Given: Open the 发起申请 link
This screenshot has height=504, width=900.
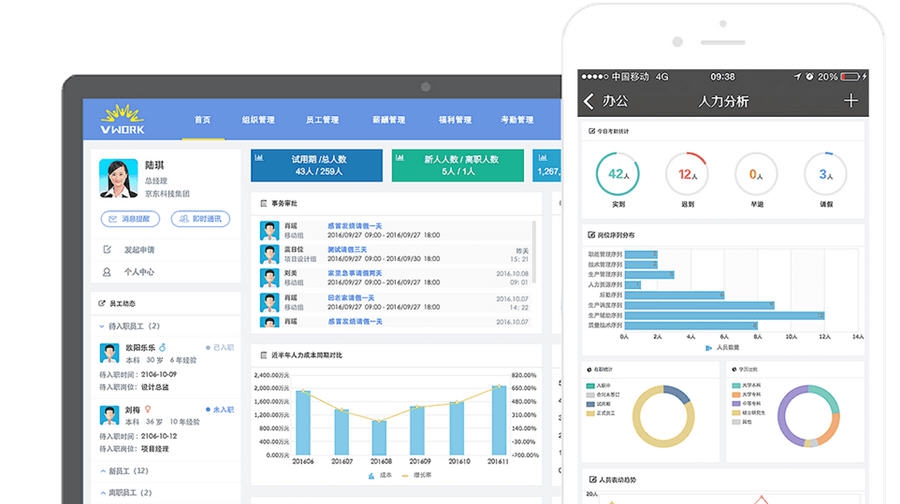Looking at the screenshot, I should [139, 250].
